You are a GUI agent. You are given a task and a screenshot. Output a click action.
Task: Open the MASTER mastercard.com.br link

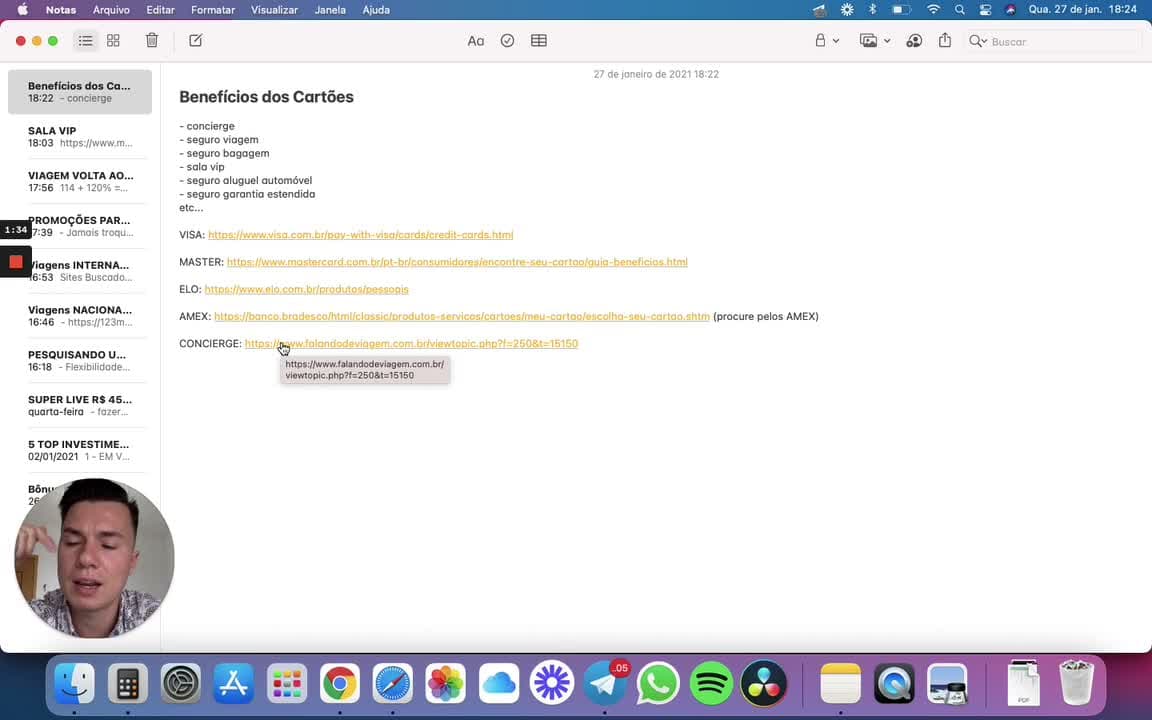click(x=457, y=262)
